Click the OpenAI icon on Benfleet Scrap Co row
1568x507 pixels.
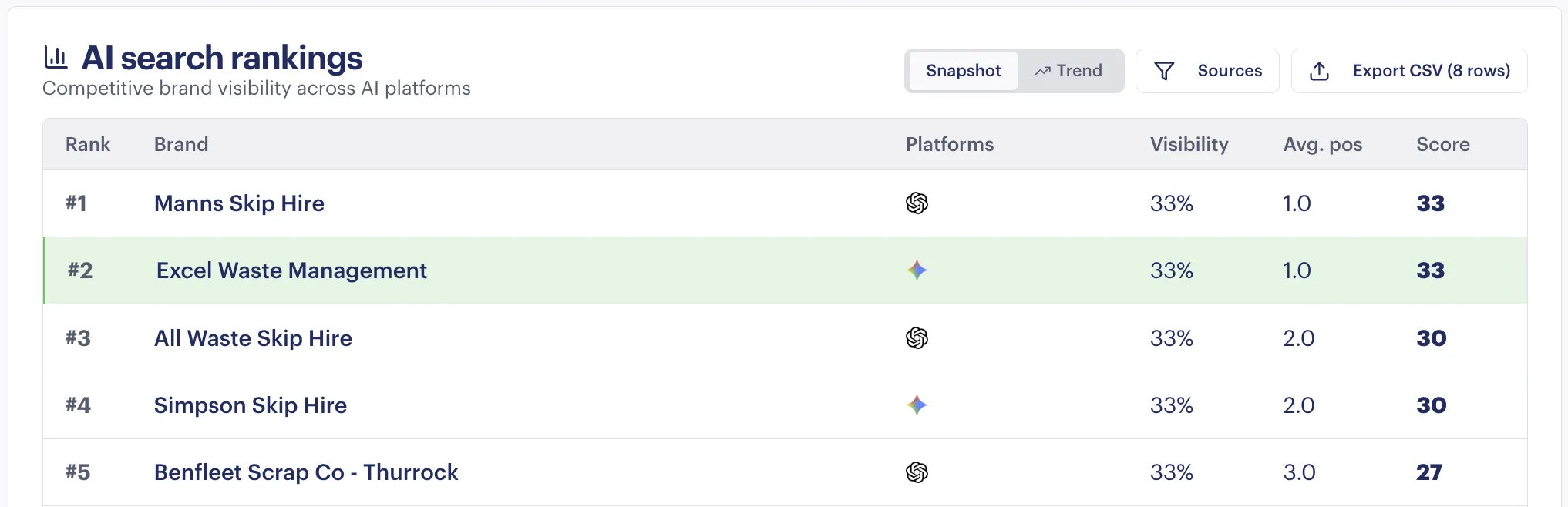917,472
